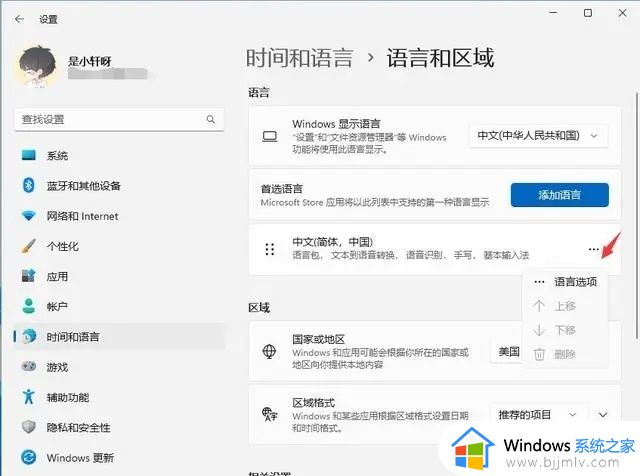Select 语言选项 from the context menu
The height and width of the screenshot is (476, 640).
pyautogui.click(x=565, y=282)
